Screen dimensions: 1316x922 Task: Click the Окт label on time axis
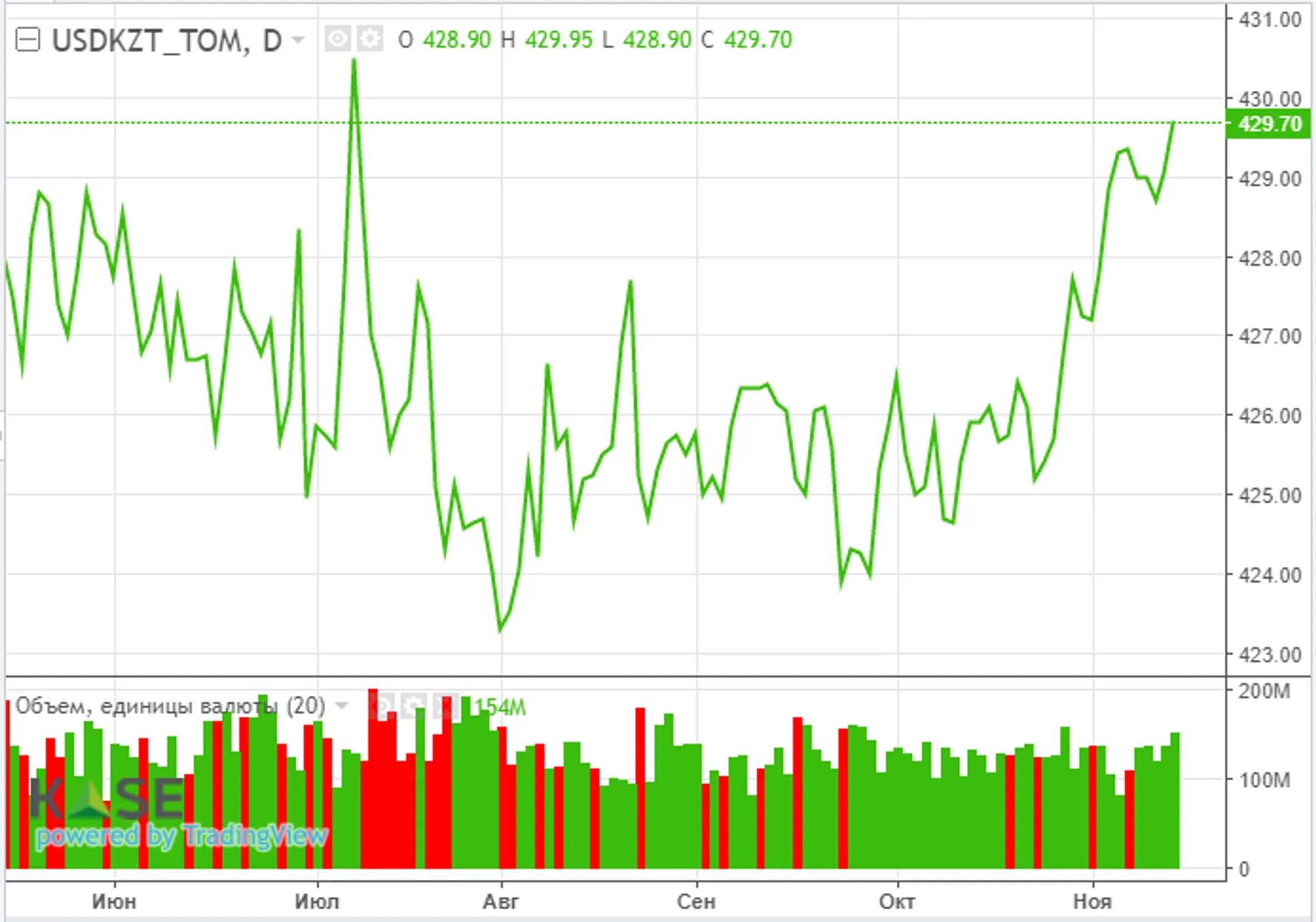(x=897, y=901)
